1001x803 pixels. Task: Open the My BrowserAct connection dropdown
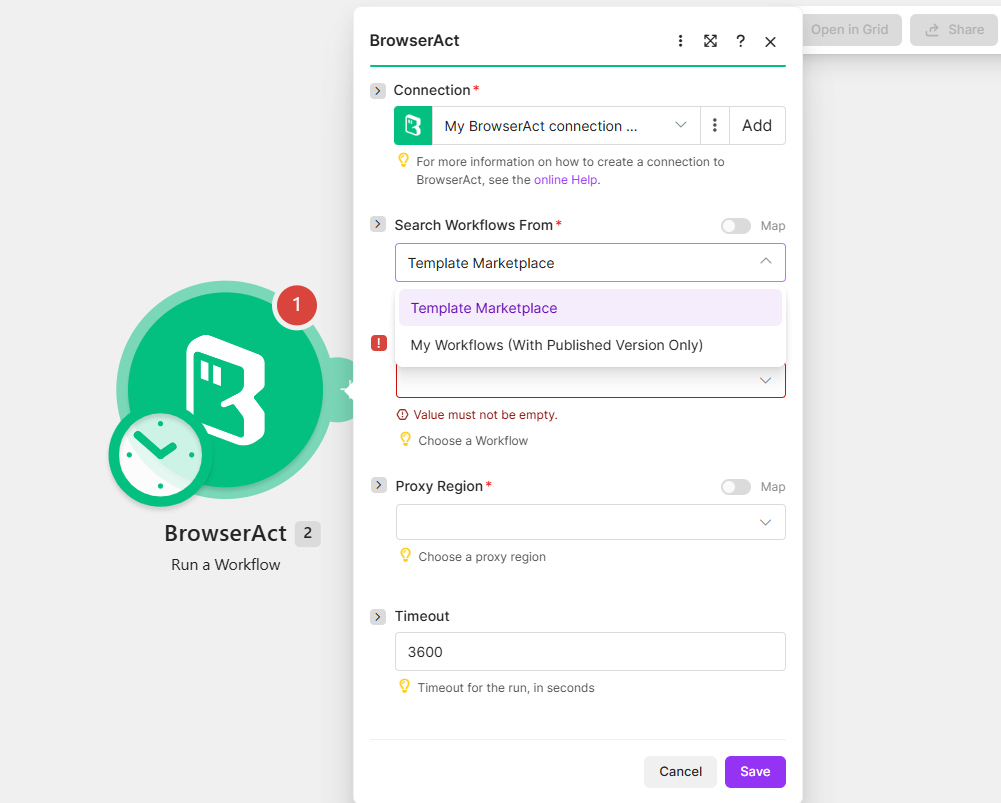[566, 126]
